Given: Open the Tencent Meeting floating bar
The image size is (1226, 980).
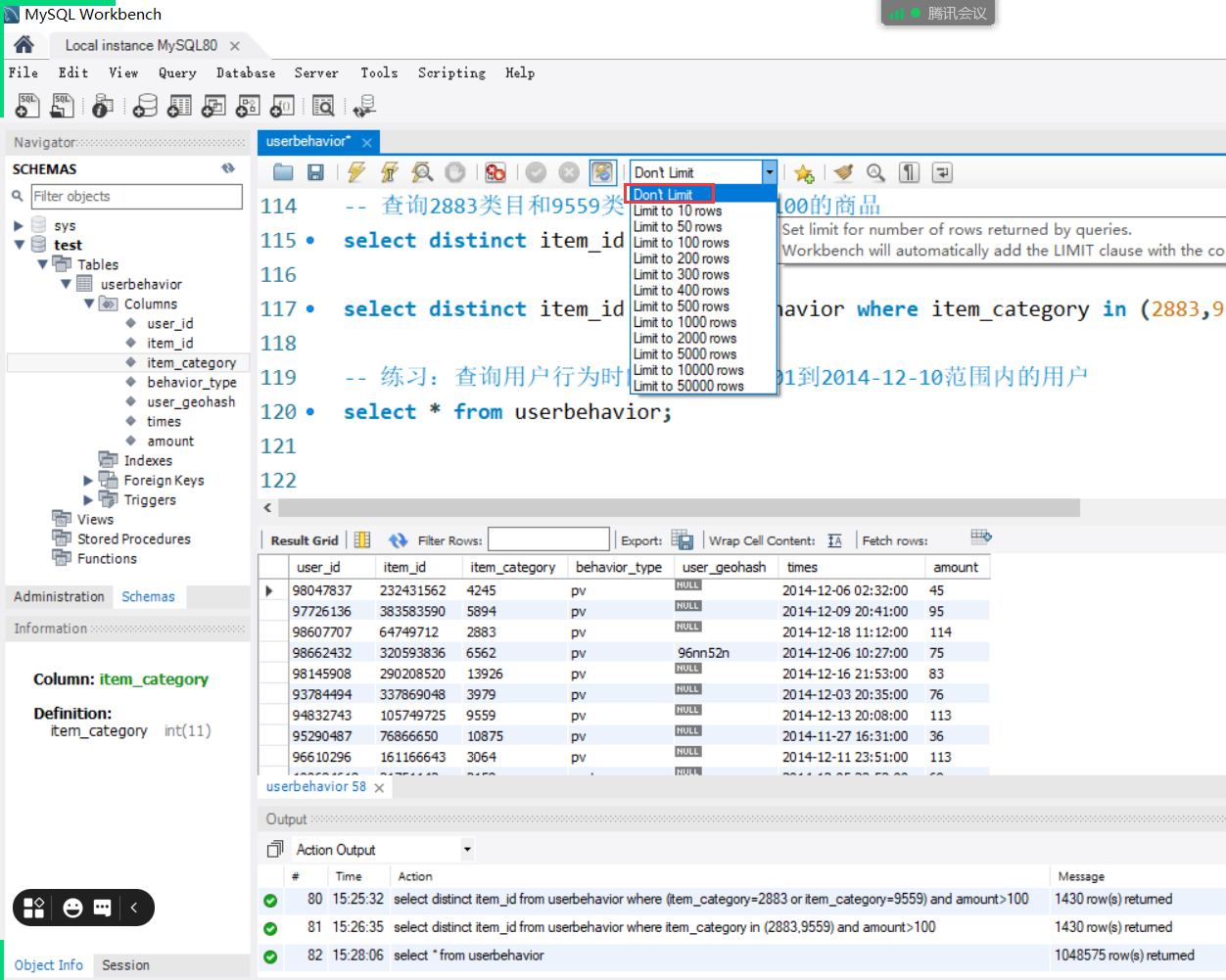Looking at the screenshot, I should [938, 13].
